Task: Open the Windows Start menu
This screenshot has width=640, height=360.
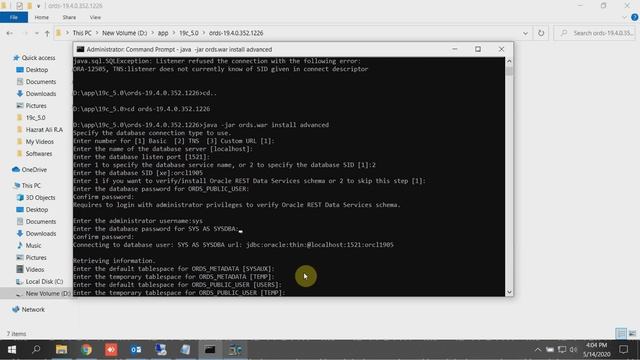Action: (12, 350)
